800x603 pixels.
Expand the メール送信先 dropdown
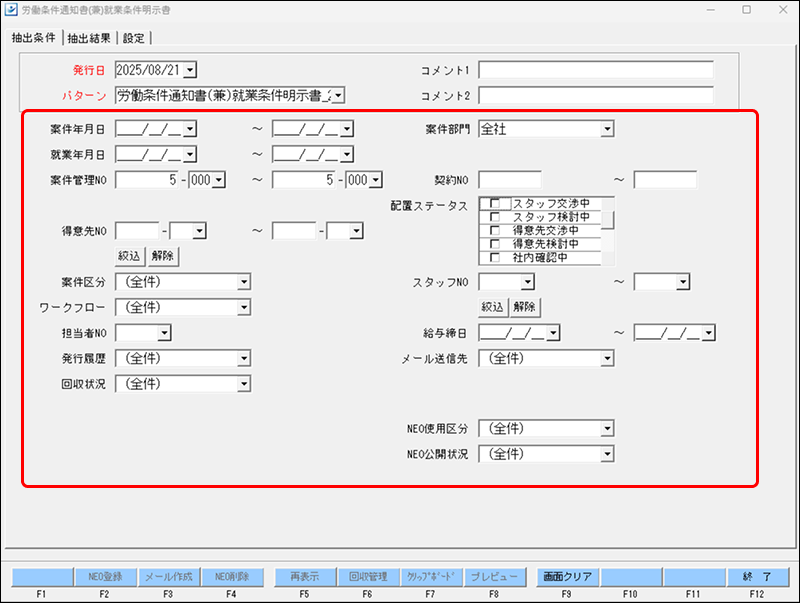pos(607,359)
